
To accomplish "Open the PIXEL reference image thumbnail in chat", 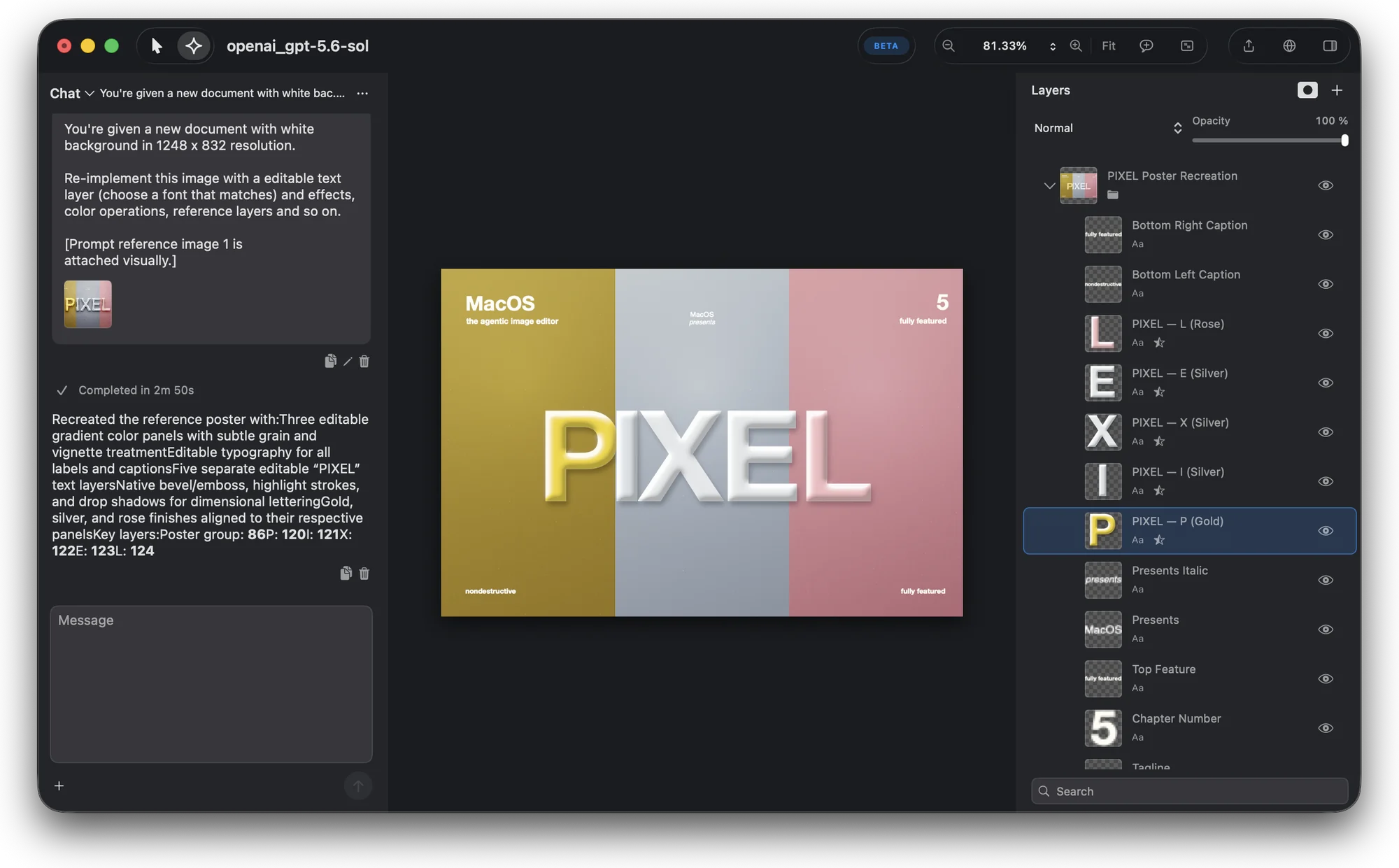I will [x=88, y=304].
